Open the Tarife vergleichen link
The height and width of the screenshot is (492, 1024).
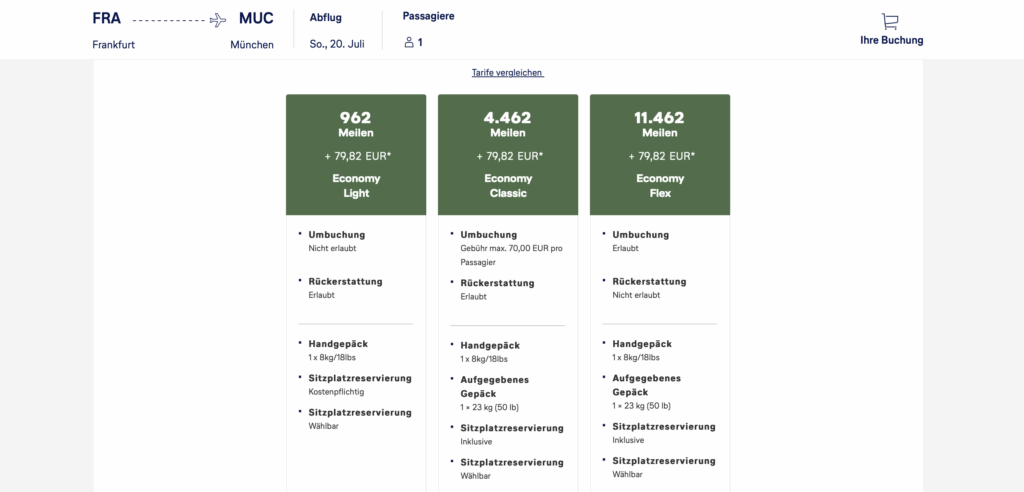point(508,73)
